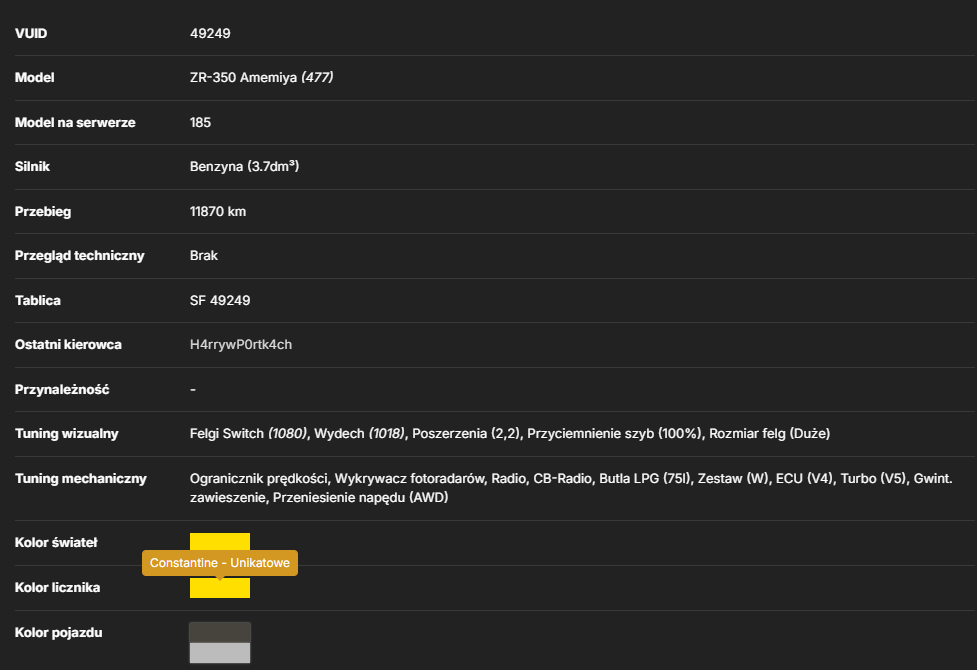Select the 'Przegląd techniczny' label
This screenshot has height=670, width=977.
pyautogui.click(x=80, y=256)
